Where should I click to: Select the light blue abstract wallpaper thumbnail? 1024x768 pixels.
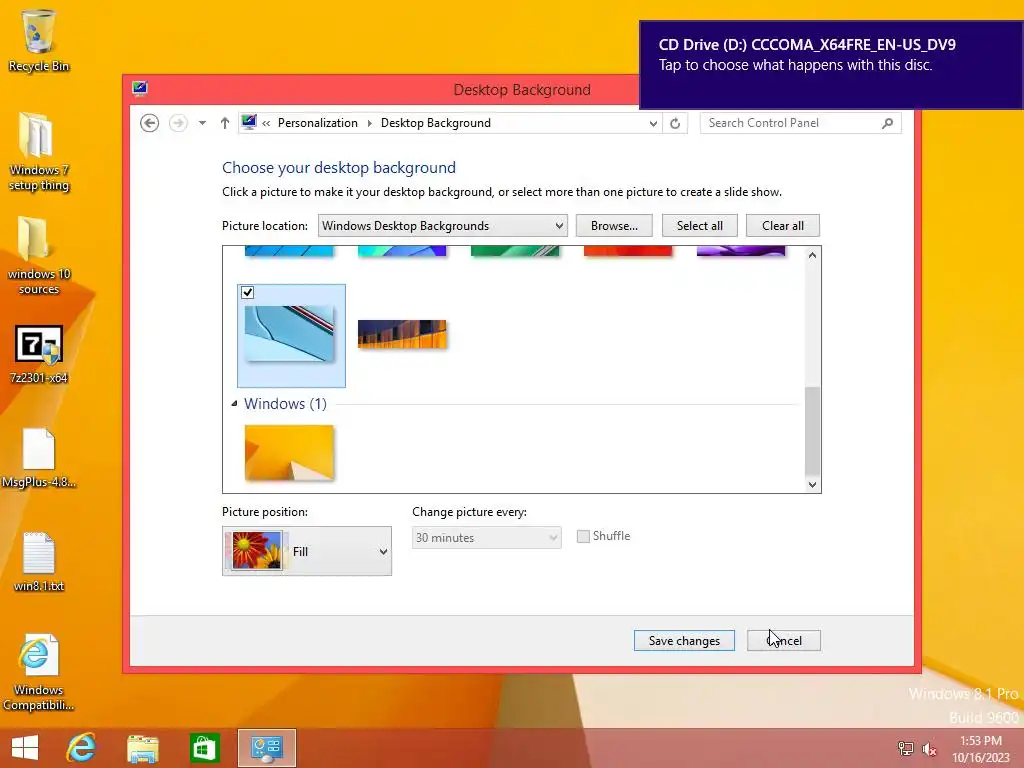[x=289, y=333]
